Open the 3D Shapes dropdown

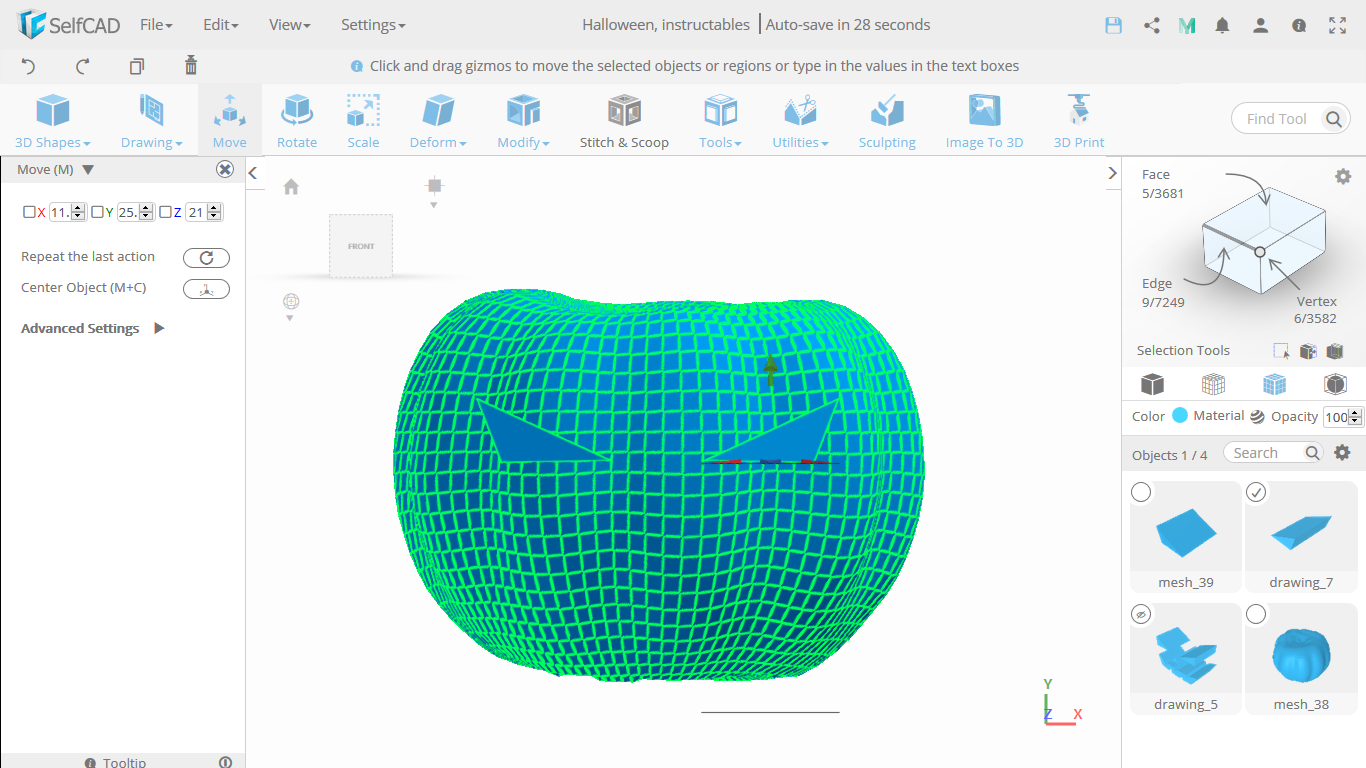click(x=53, y=120)
